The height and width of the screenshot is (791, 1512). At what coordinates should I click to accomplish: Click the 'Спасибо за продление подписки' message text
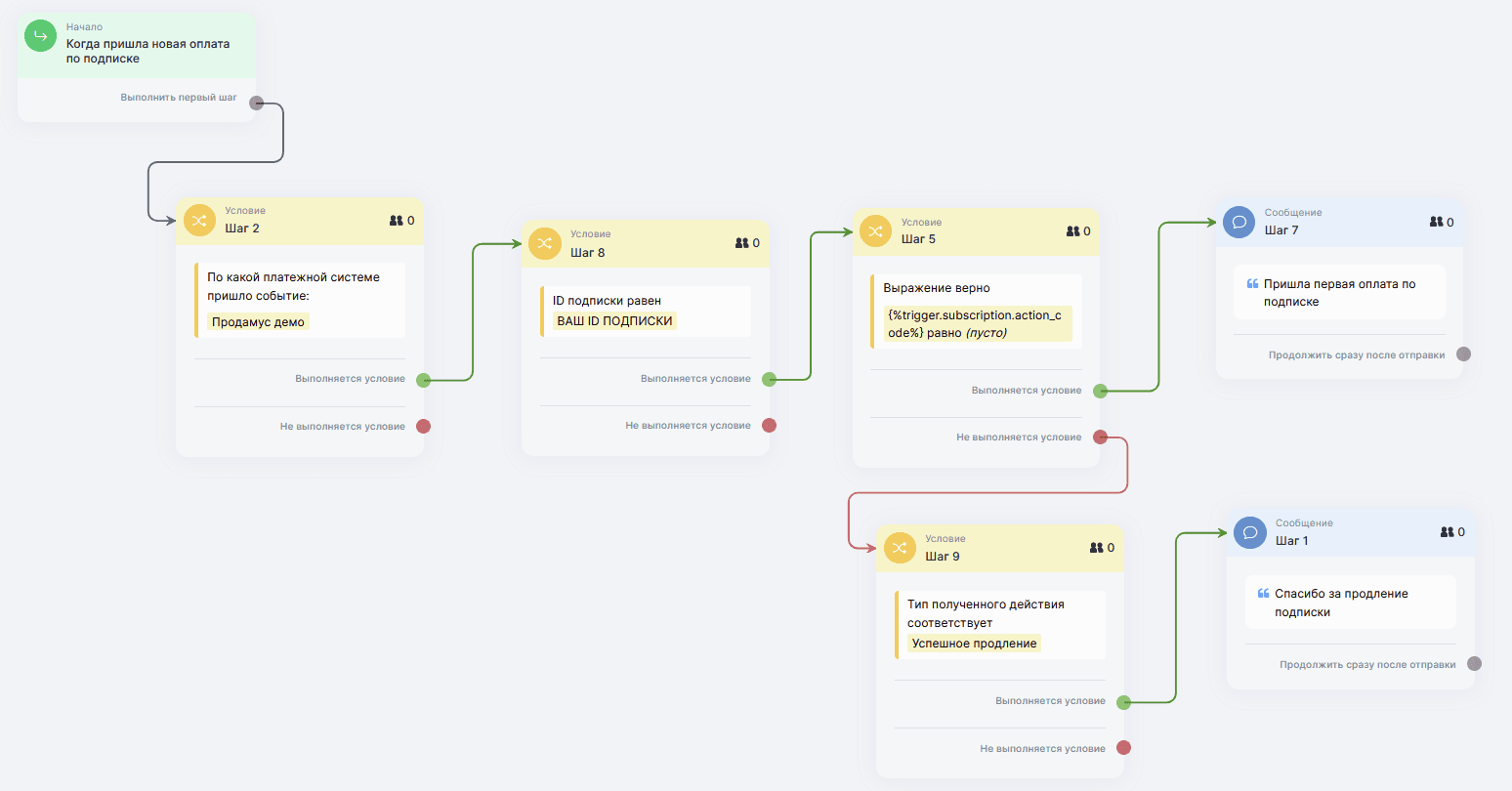[x=1340, y=603]
